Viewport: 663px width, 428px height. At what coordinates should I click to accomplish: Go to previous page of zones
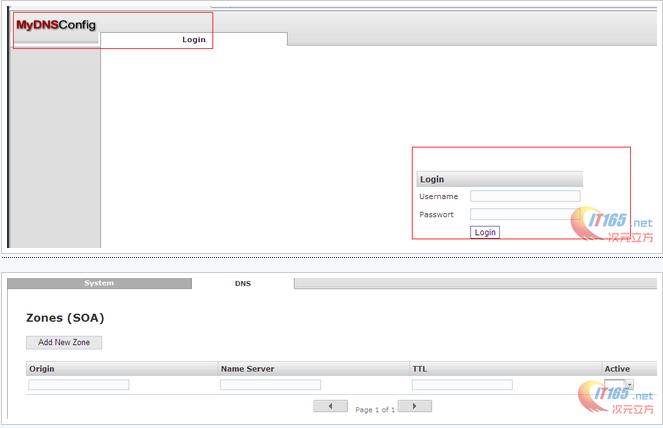(x=330, y=406)
